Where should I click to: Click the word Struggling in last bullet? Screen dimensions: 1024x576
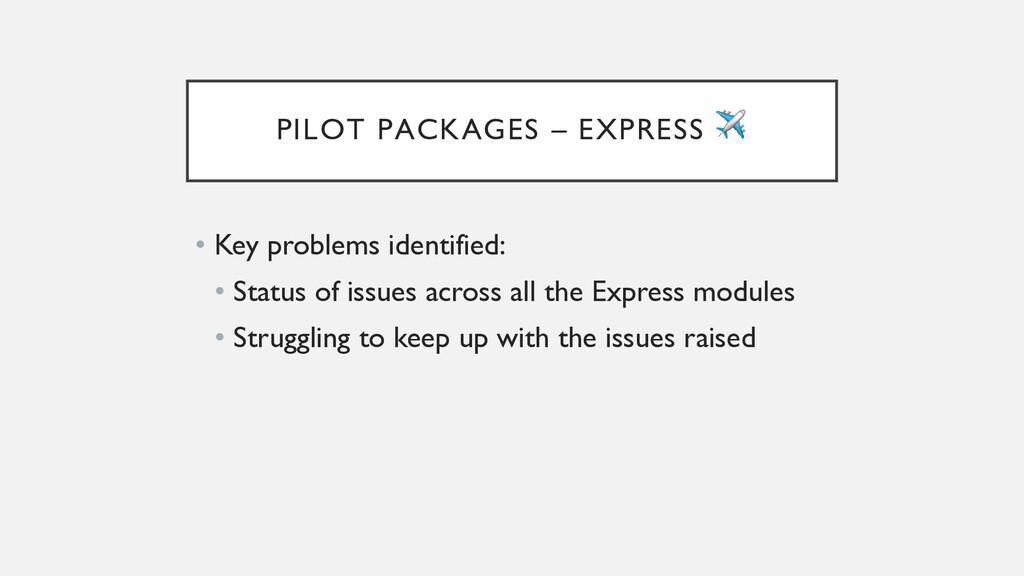(291, 339)
